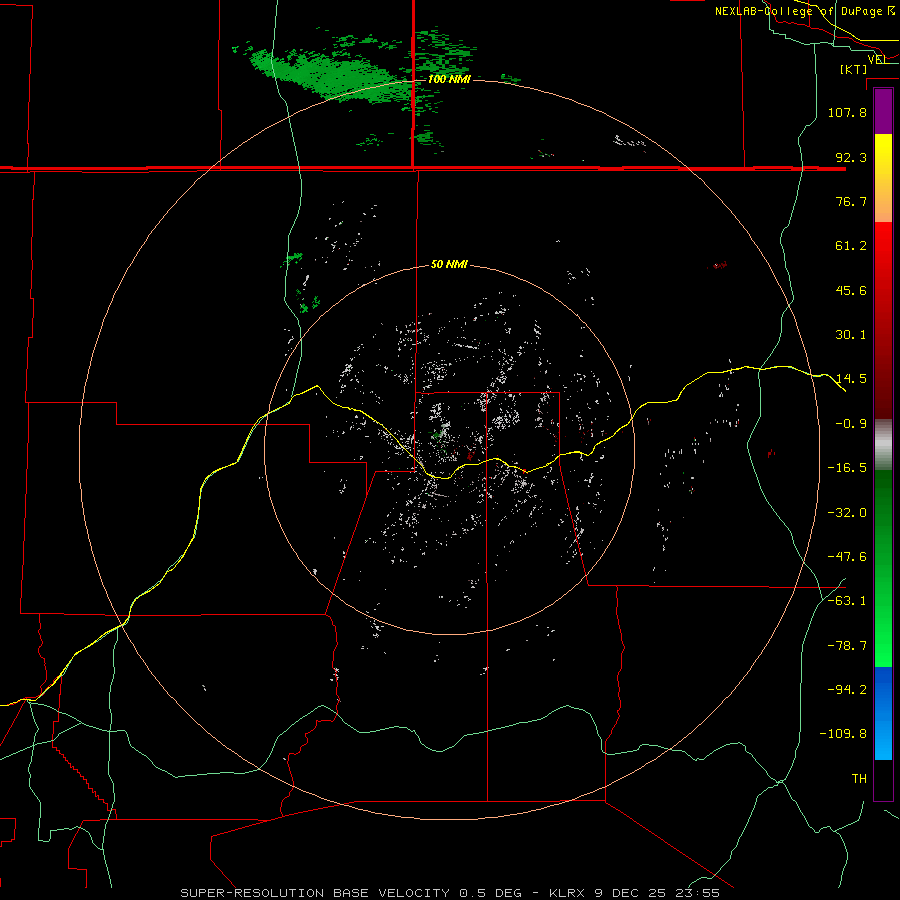Select the 45.6 scale value
This screenshot has width=900, height=900.
pos(851,290)
